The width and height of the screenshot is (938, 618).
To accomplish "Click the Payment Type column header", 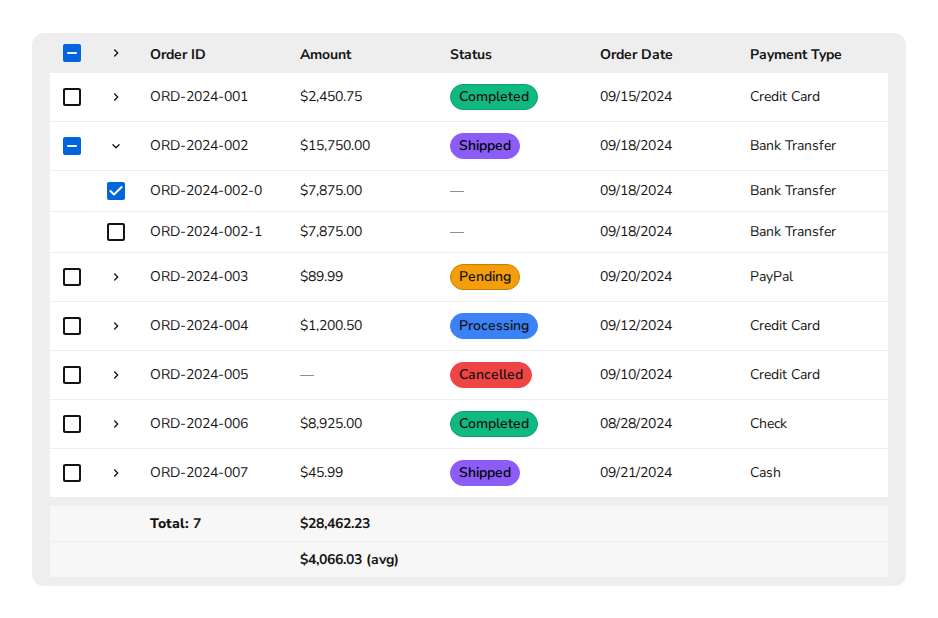I will point(796,54).
